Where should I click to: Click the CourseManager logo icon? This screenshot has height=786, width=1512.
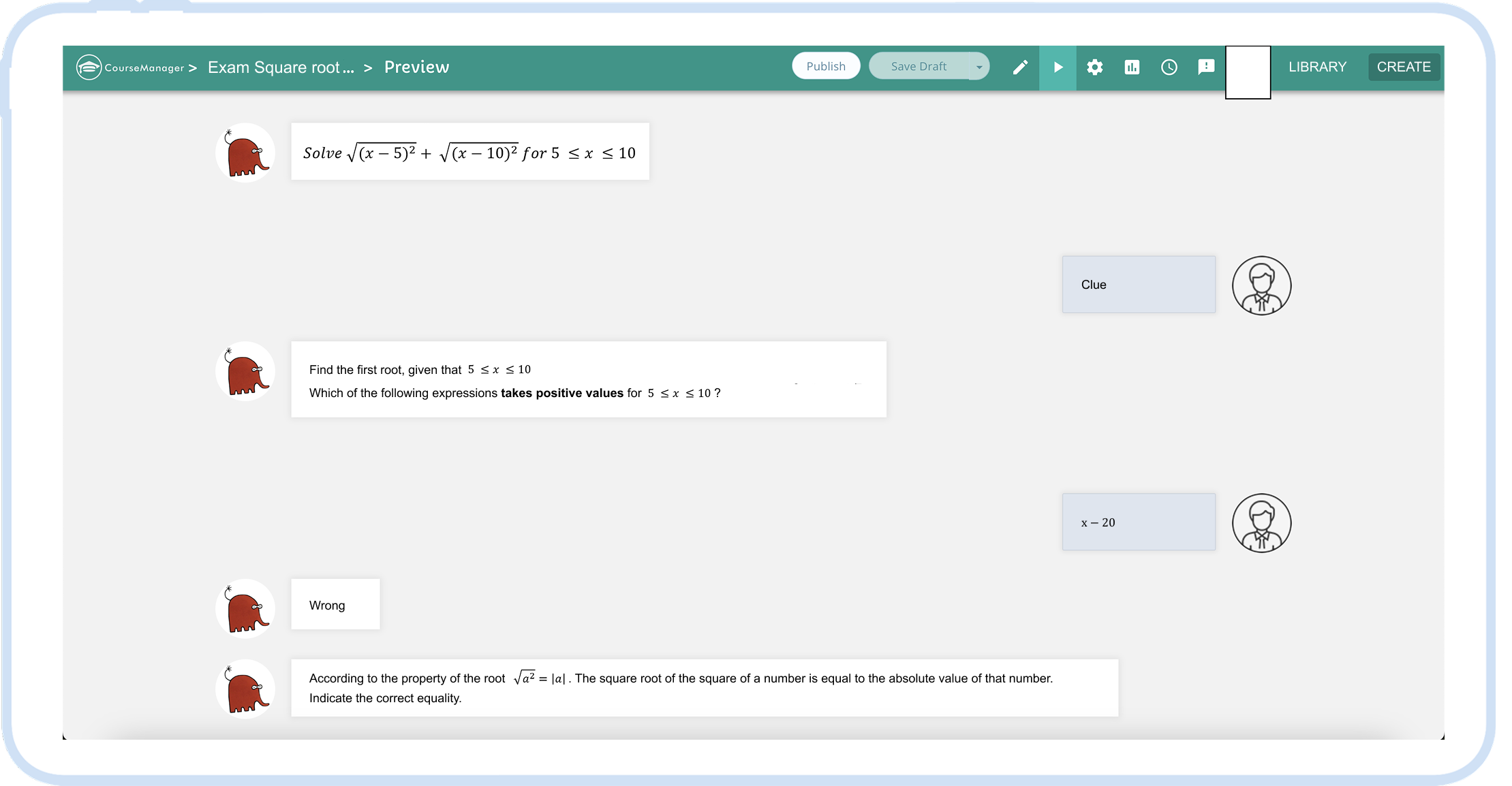tap(89, 67)
